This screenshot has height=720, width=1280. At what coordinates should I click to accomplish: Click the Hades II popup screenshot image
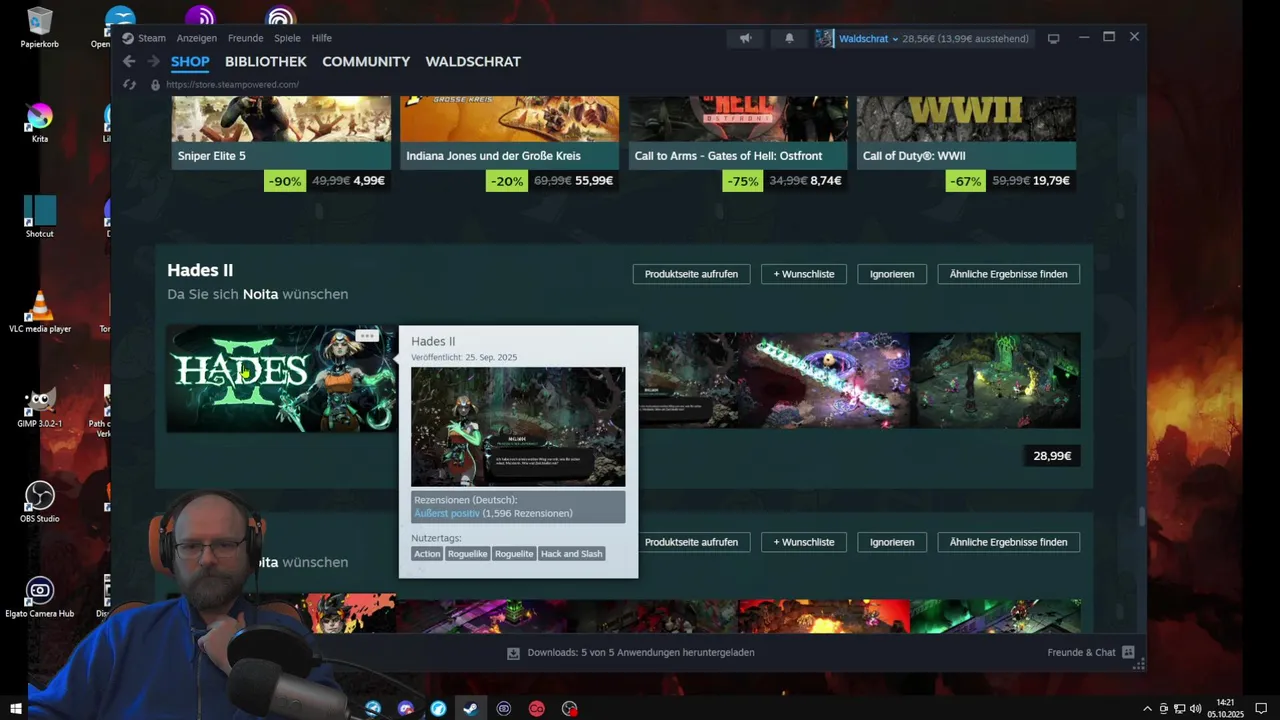tap(518, 426)
